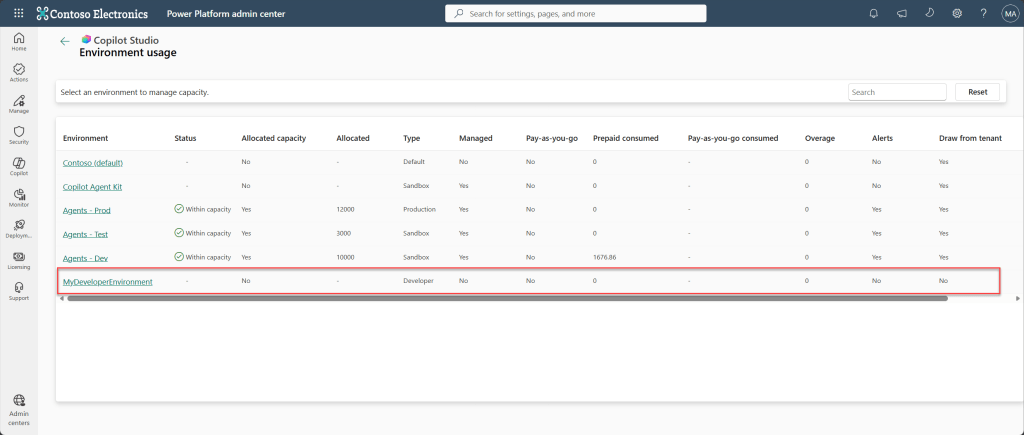Click the 3000 allocated value

pyautogui.click(x=344, y=233)
